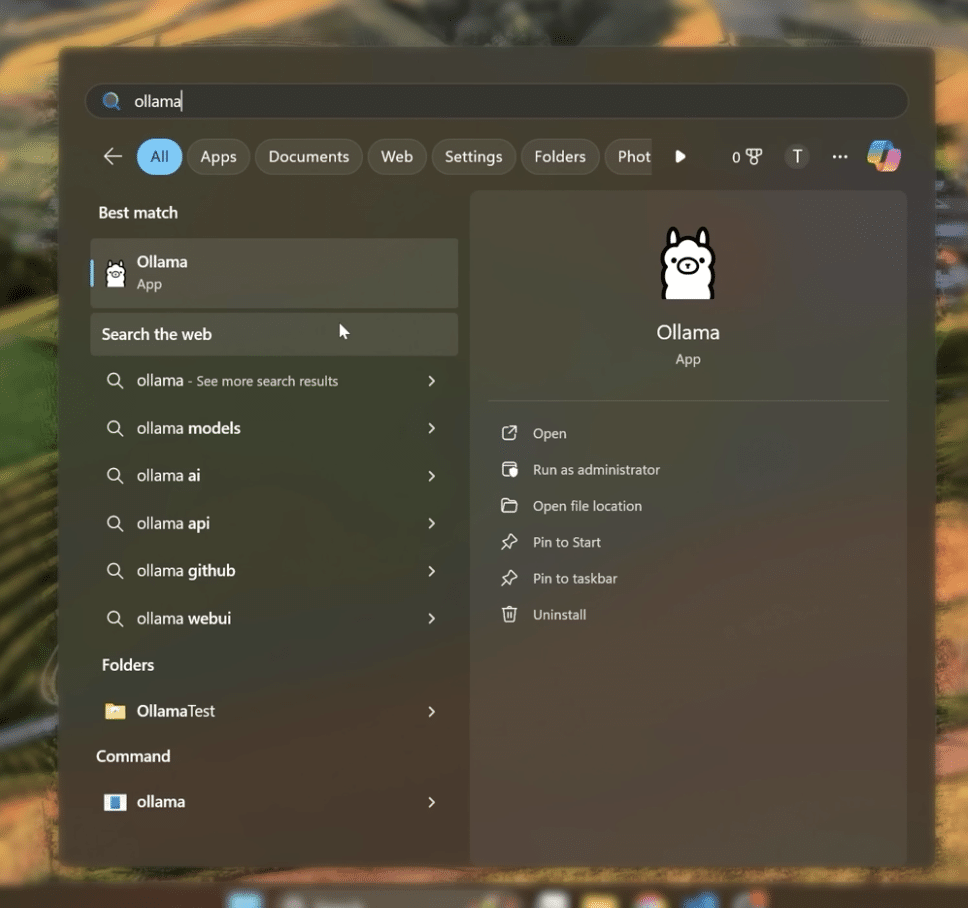Show more filter tabs with play arrow
Viewport: 968px width, 908px height.
[680, 157]
